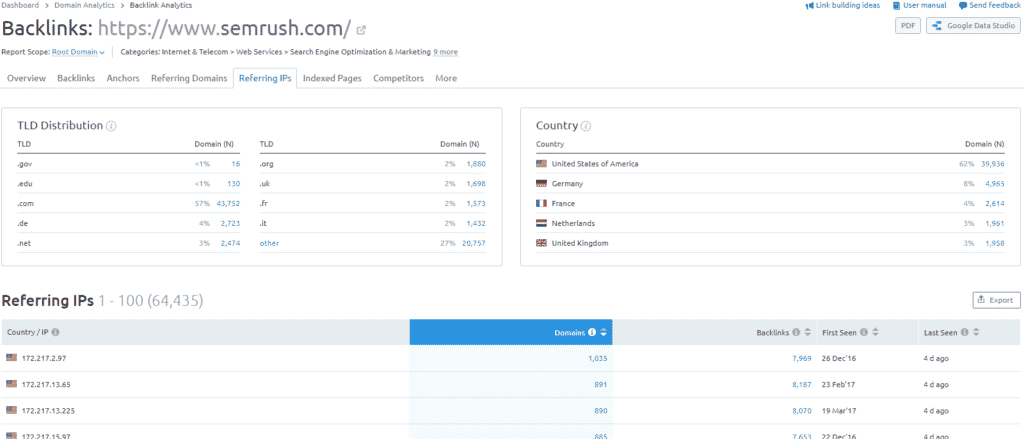Click domains count 891 for 172.217.13.65
1024x439 pixels.
(x=601, y=385)
